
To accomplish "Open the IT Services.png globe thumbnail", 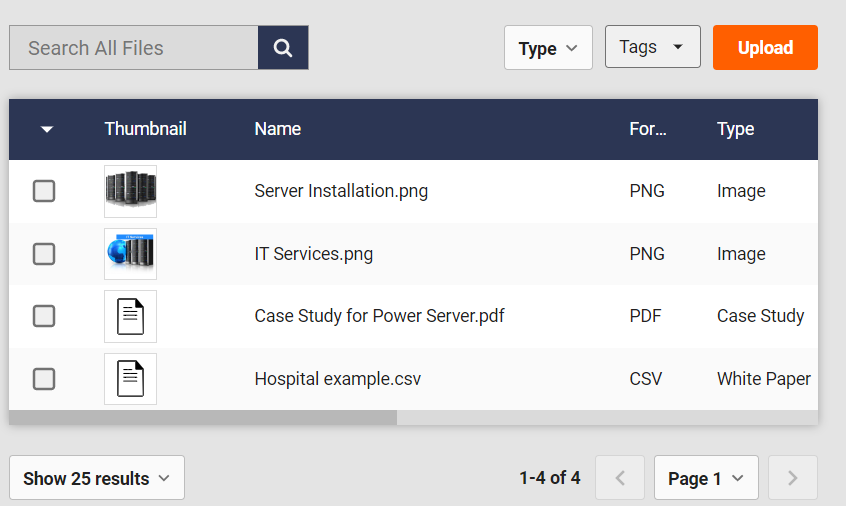I will (x=130, y=254).
